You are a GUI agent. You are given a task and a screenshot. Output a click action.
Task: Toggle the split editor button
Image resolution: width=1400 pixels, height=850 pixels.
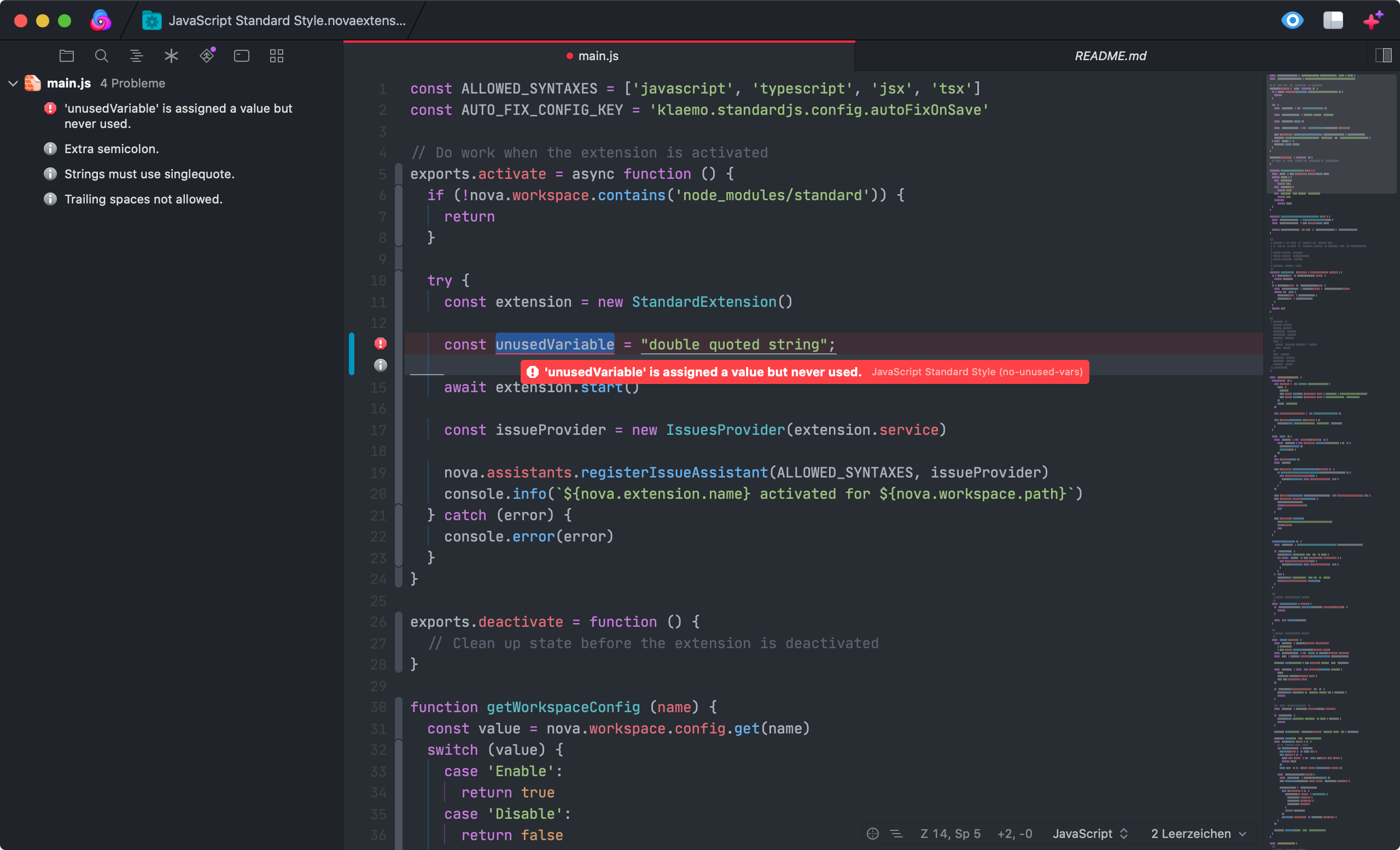(x=1383, y=56)
